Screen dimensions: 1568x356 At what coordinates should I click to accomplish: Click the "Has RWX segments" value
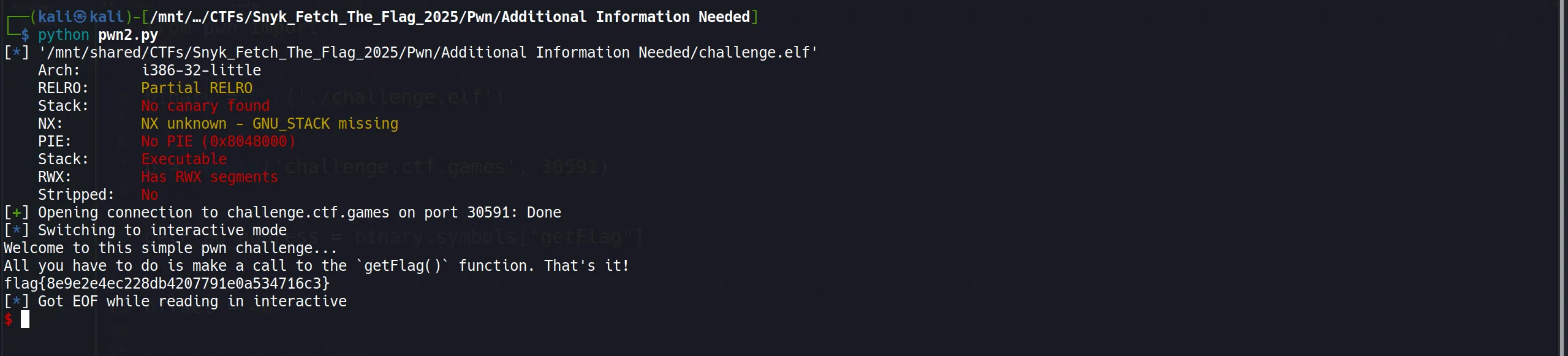coord(210,177)
